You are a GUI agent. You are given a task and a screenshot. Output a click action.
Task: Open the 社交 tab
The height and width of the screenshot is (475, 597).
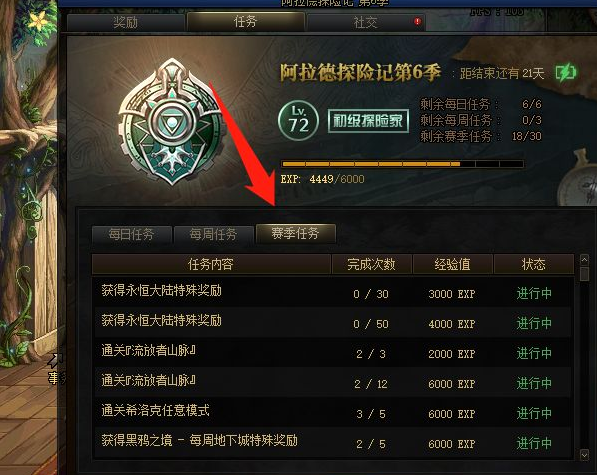click(366, 22)
